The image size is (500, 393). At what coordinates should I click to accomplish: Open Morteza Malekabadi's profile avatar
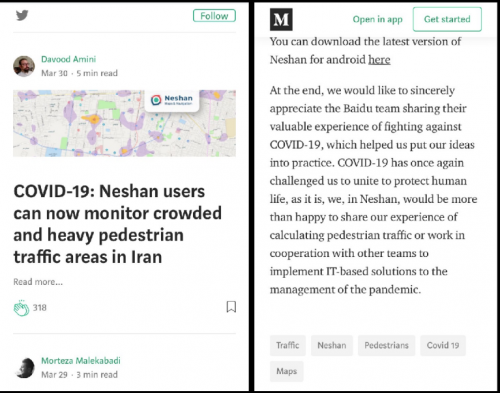point(24,368)
